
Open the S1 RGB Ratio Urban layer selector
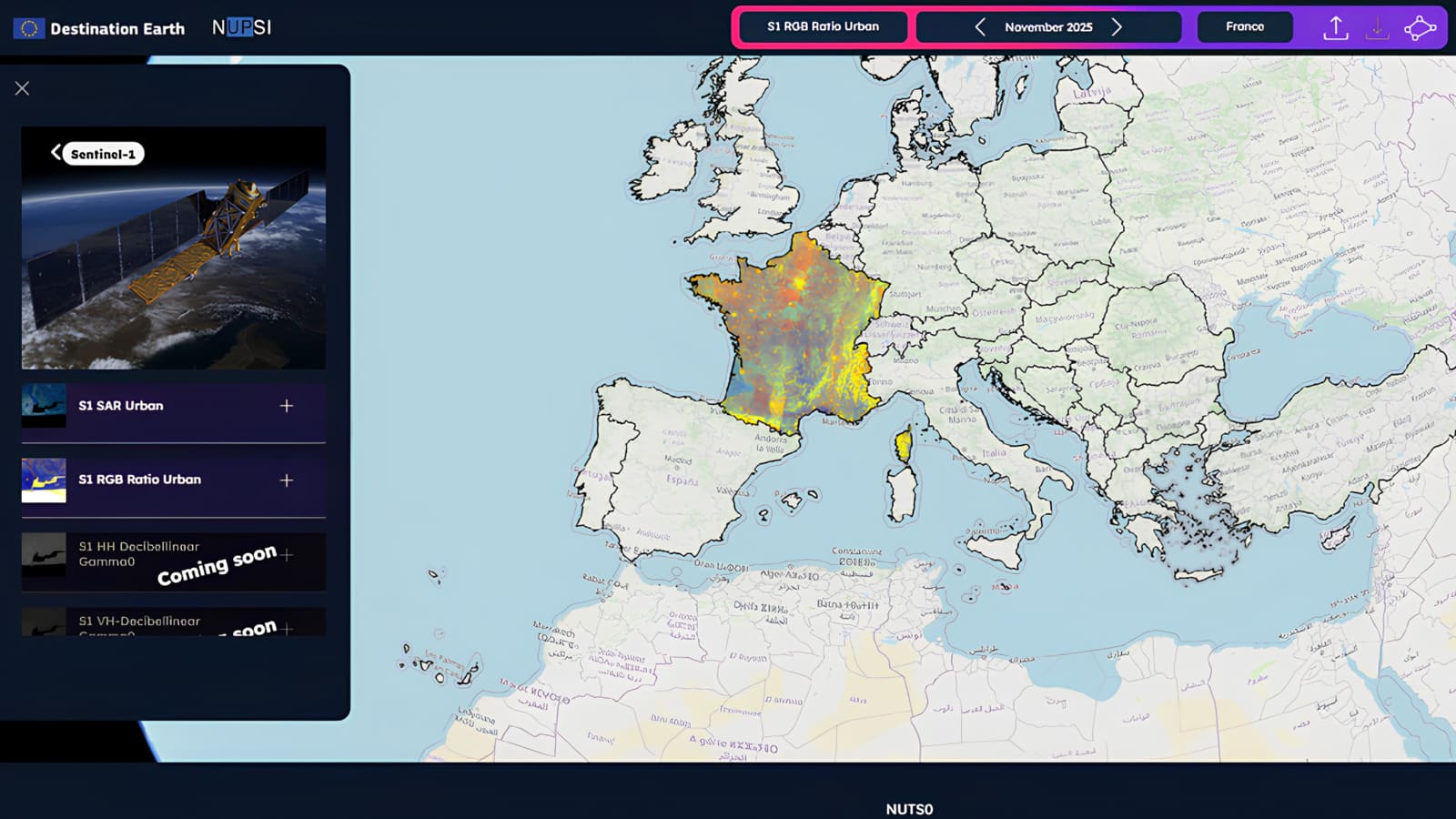pos(823,26)
